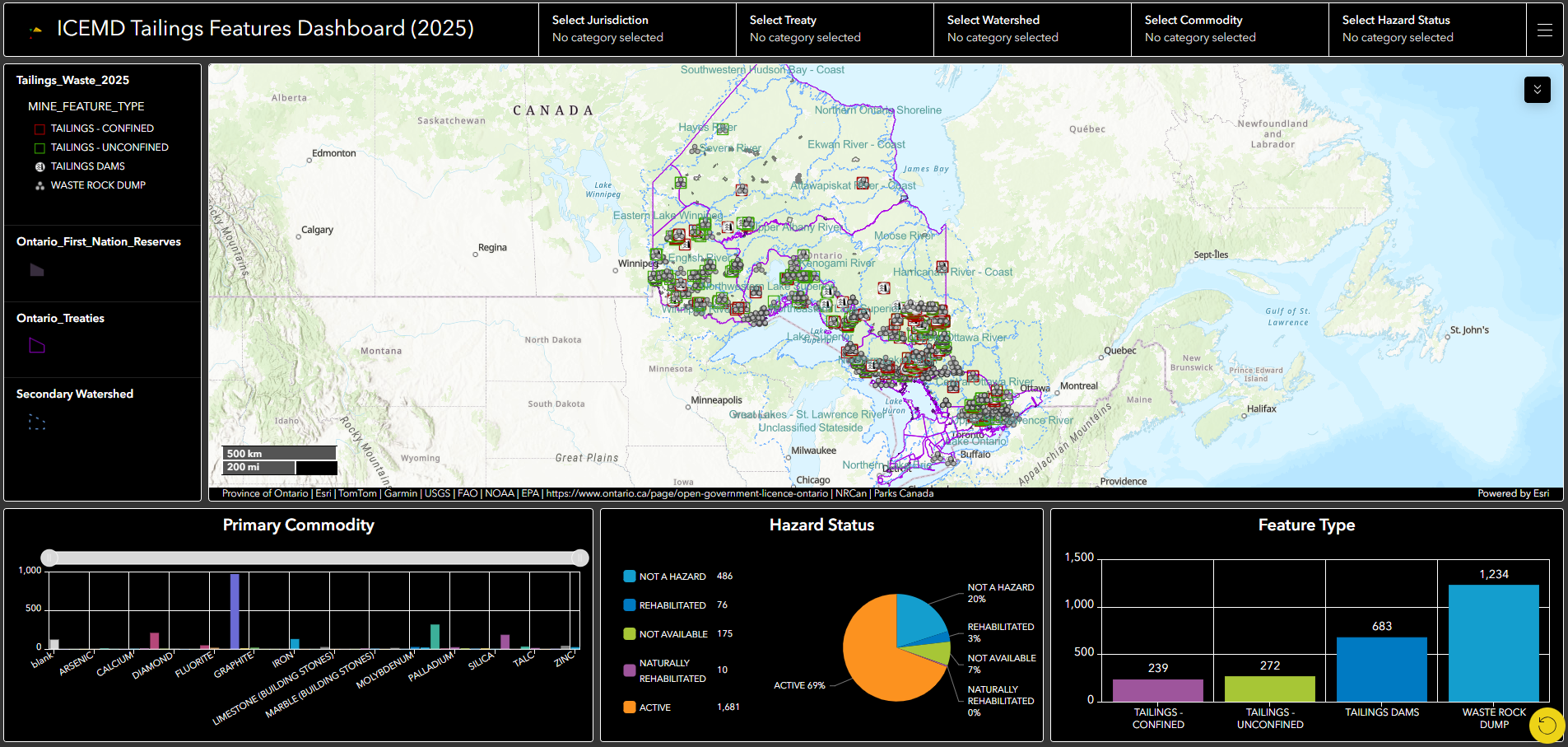Click the WASTE ROCK DUMP legend icon

tap(40, 184)
